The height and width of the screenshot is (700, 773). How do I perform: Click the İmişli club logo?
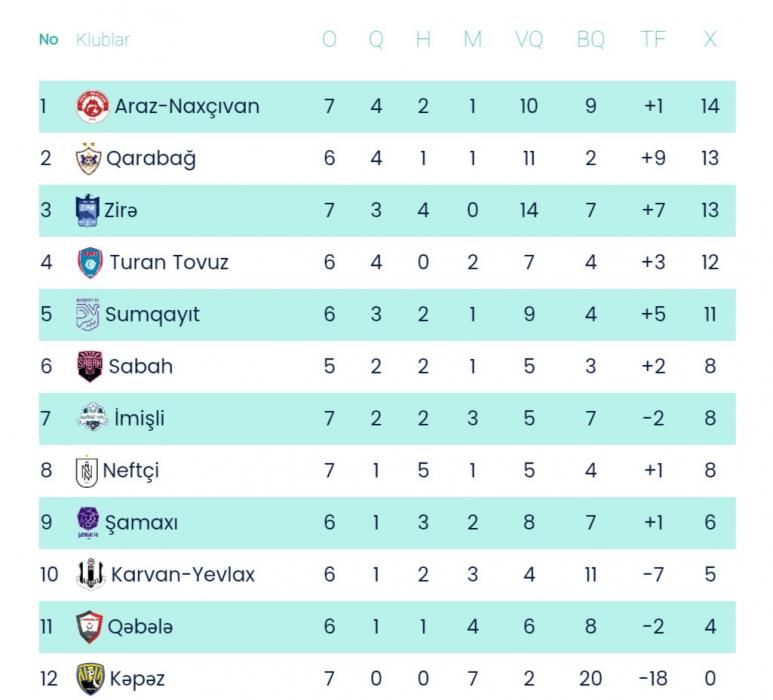point(92,418)
